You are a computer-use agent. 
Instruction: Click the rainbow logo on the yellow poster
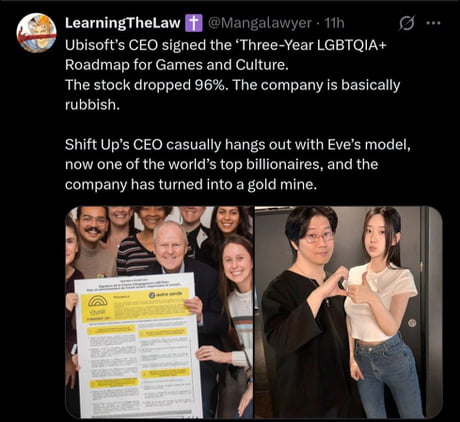[100, 301]
